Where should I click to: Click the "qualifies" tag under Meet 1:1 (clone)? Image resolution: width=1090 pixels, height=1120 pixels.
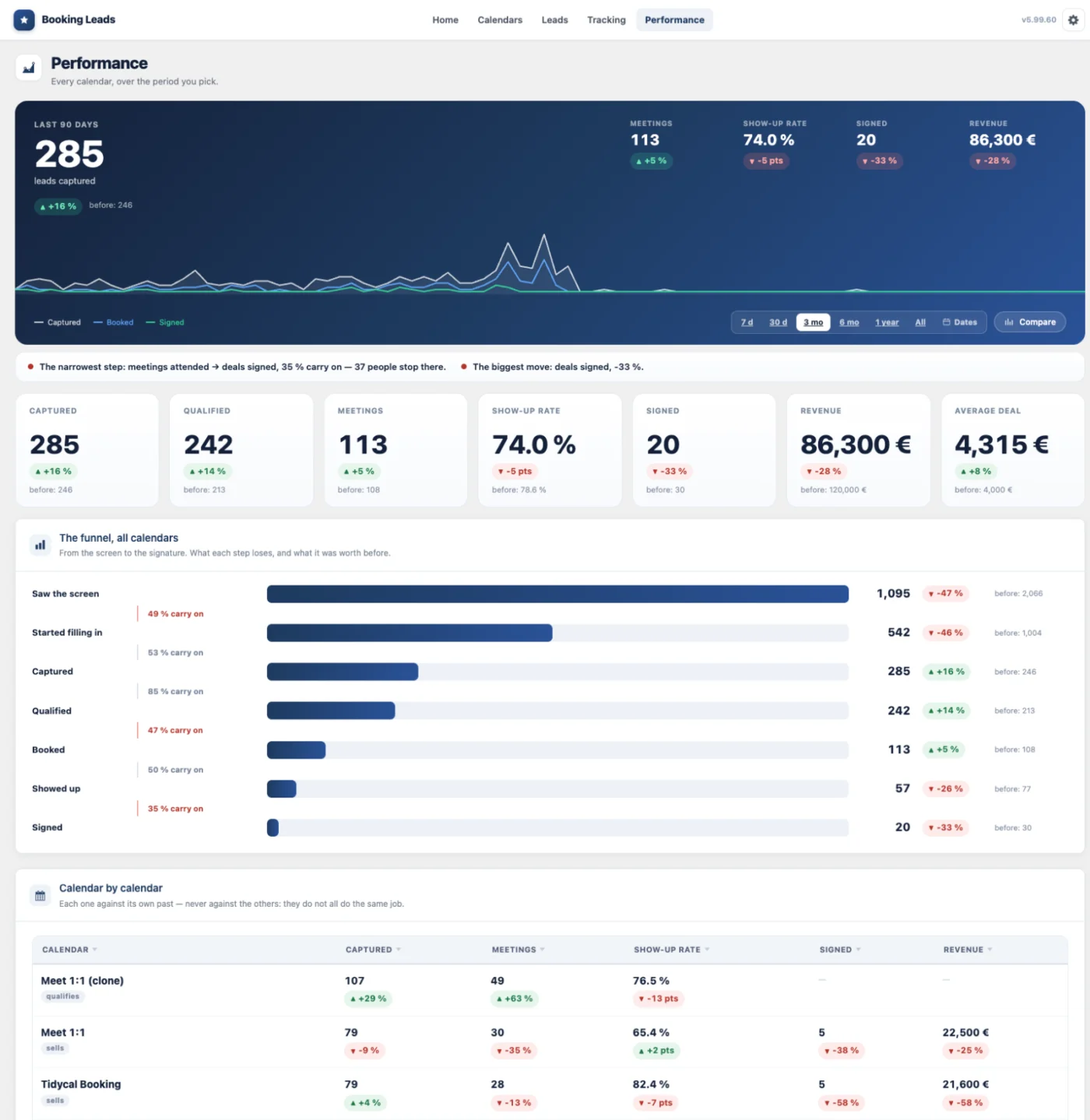point(62,996)
